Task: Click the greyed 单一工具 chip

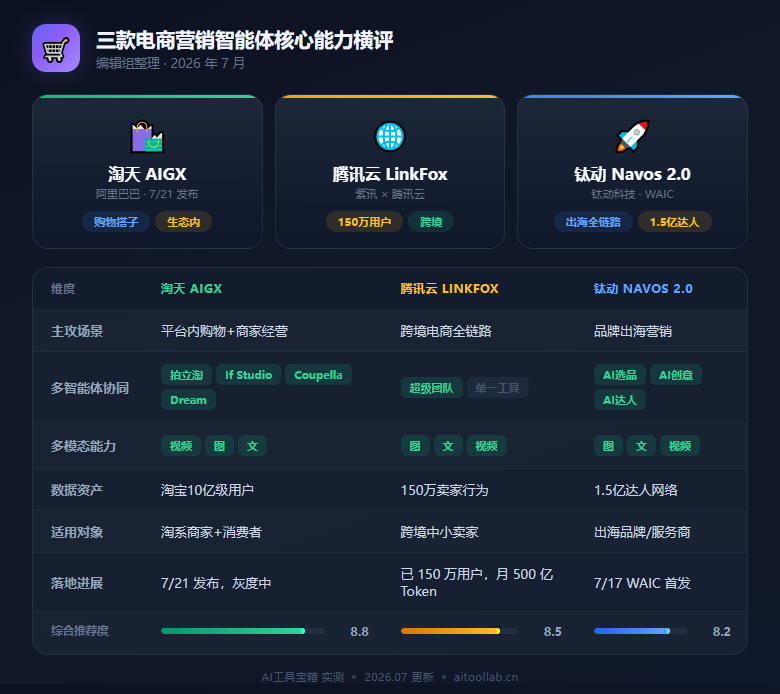Action: [497, 388]
